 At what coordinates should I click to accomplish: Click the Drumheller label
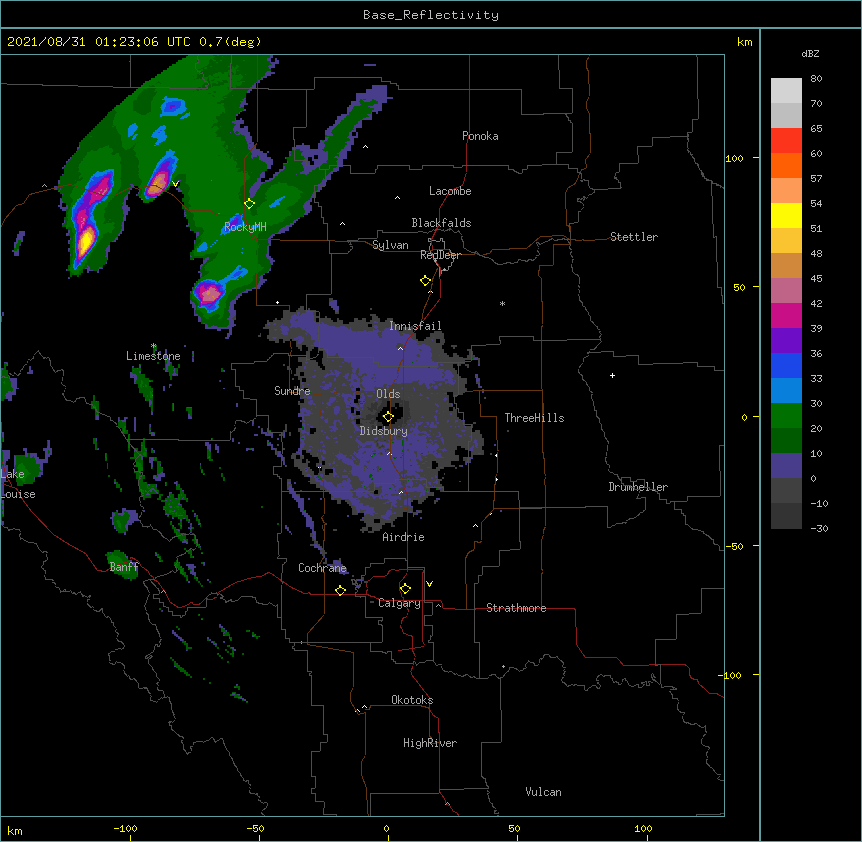coord(638,487)
